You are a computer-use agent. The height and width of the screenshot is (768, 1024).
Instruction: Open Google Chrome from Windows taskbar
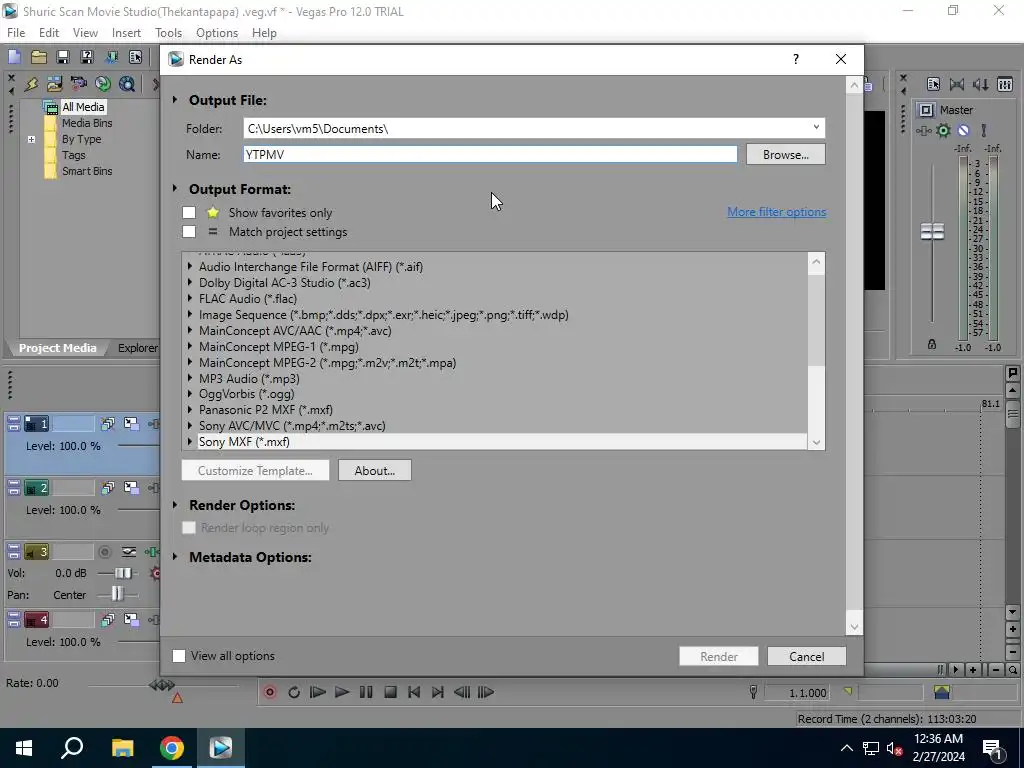pos(172,748)
